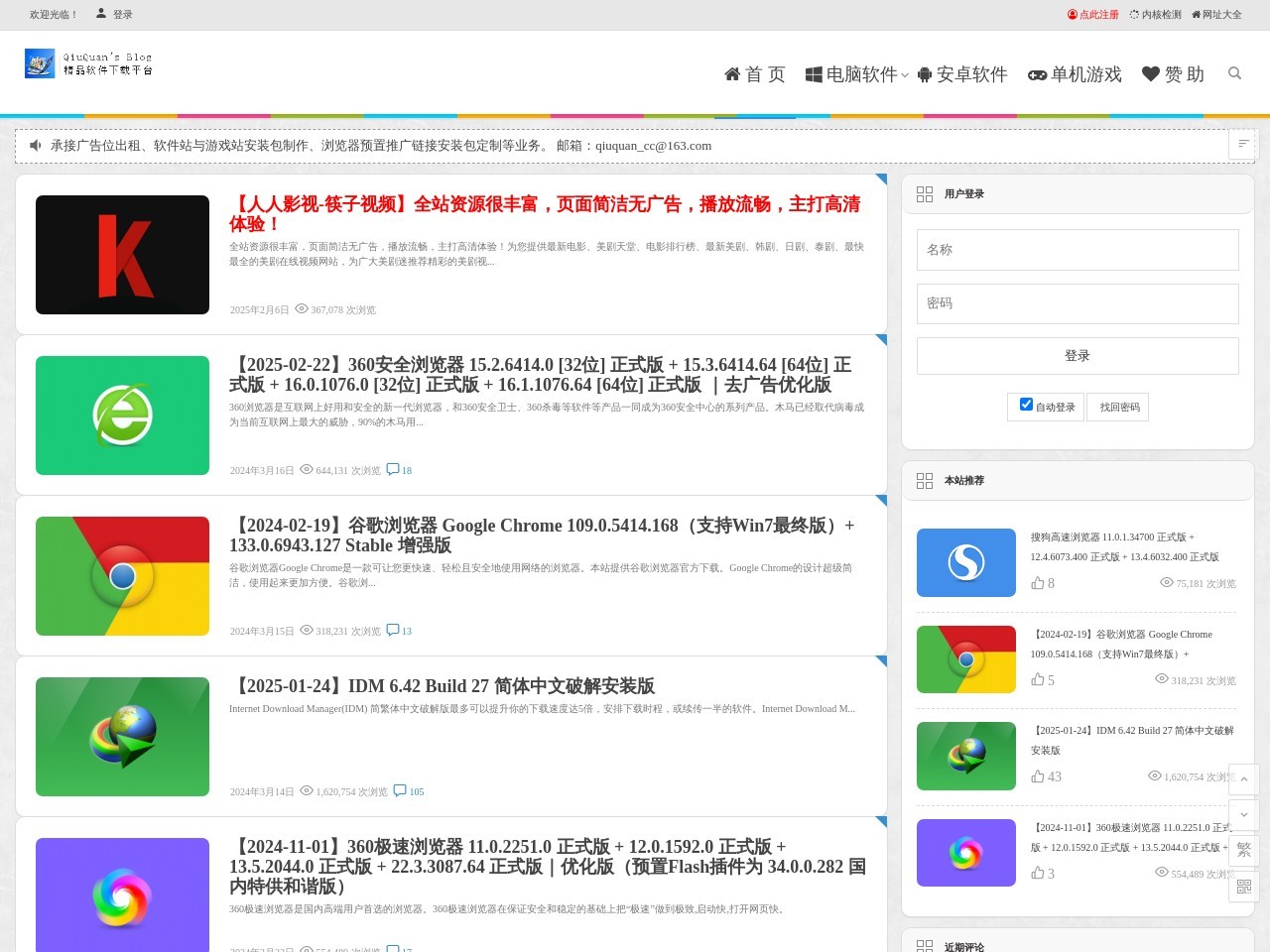Like sidebar IDM thumbs-up with 43
1270x952 pixels.
[1037, 776]
